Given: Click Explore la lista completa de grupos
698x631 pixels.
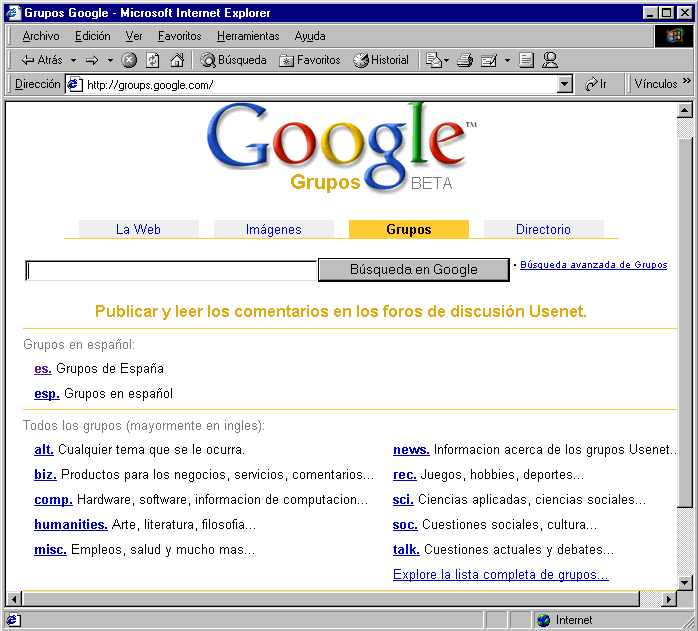Looking at the screenshot, I should pos(501,574).
